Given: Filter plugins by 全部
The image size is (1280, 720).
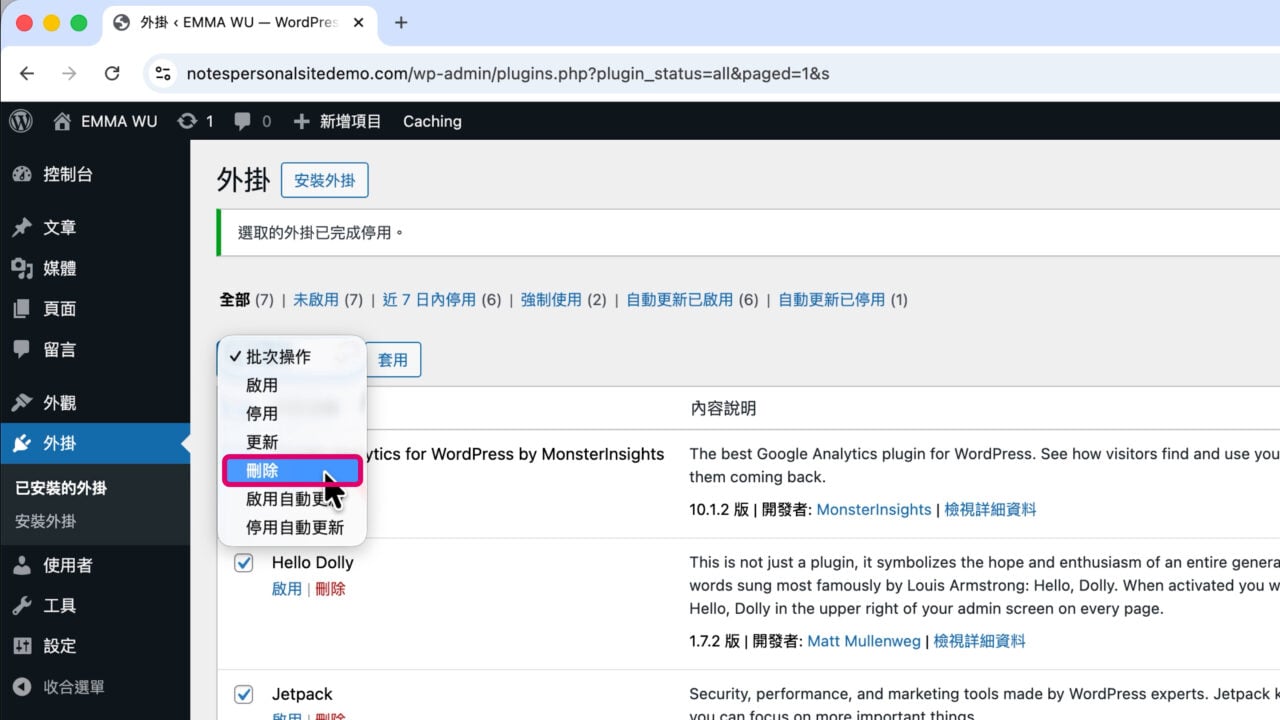Looking at the screenshot, I should pos(234,300).
